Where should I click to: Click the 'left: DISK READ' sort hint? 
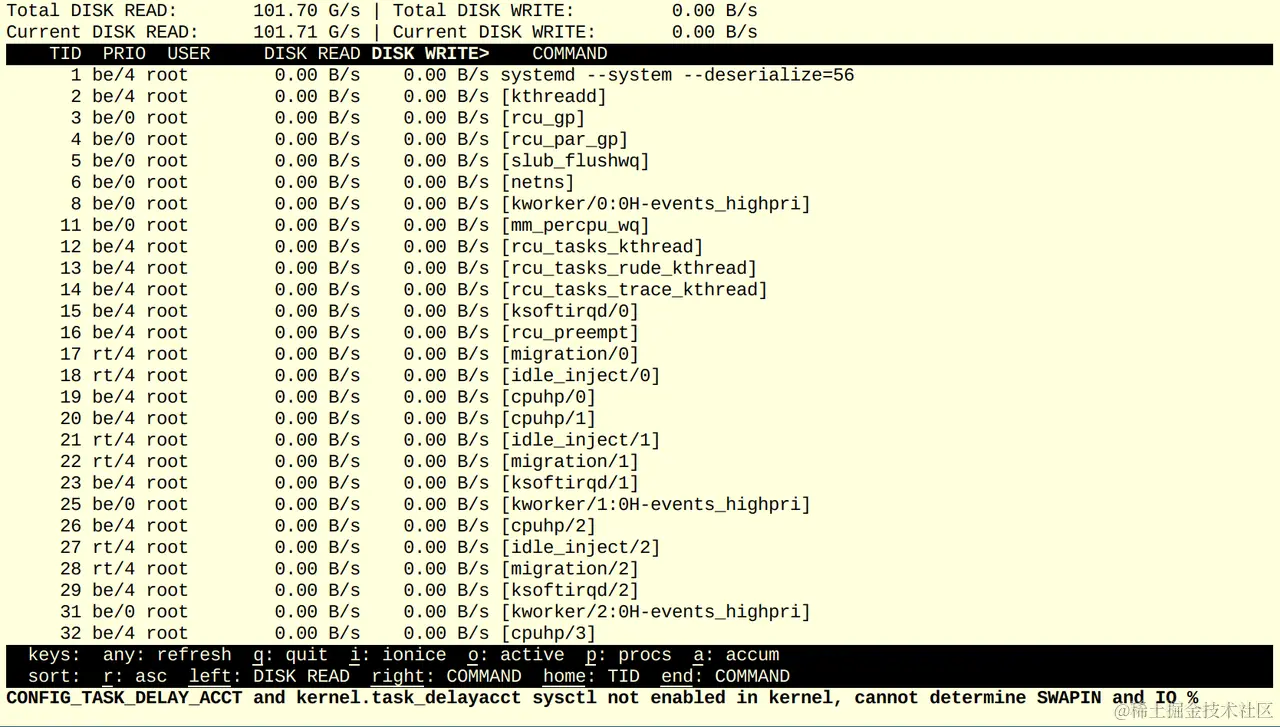269,677
